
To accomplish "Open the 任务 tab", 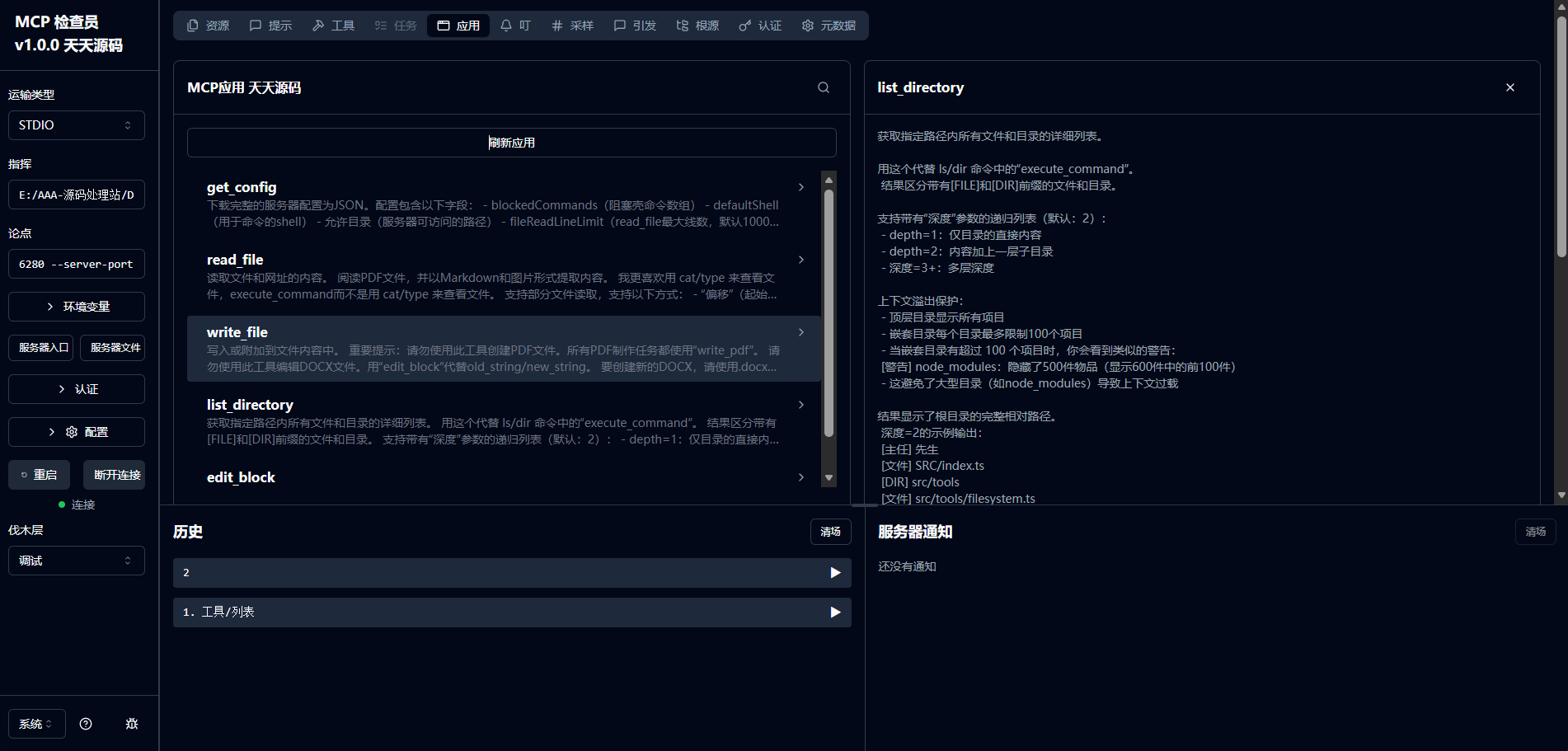I will 396,26.
